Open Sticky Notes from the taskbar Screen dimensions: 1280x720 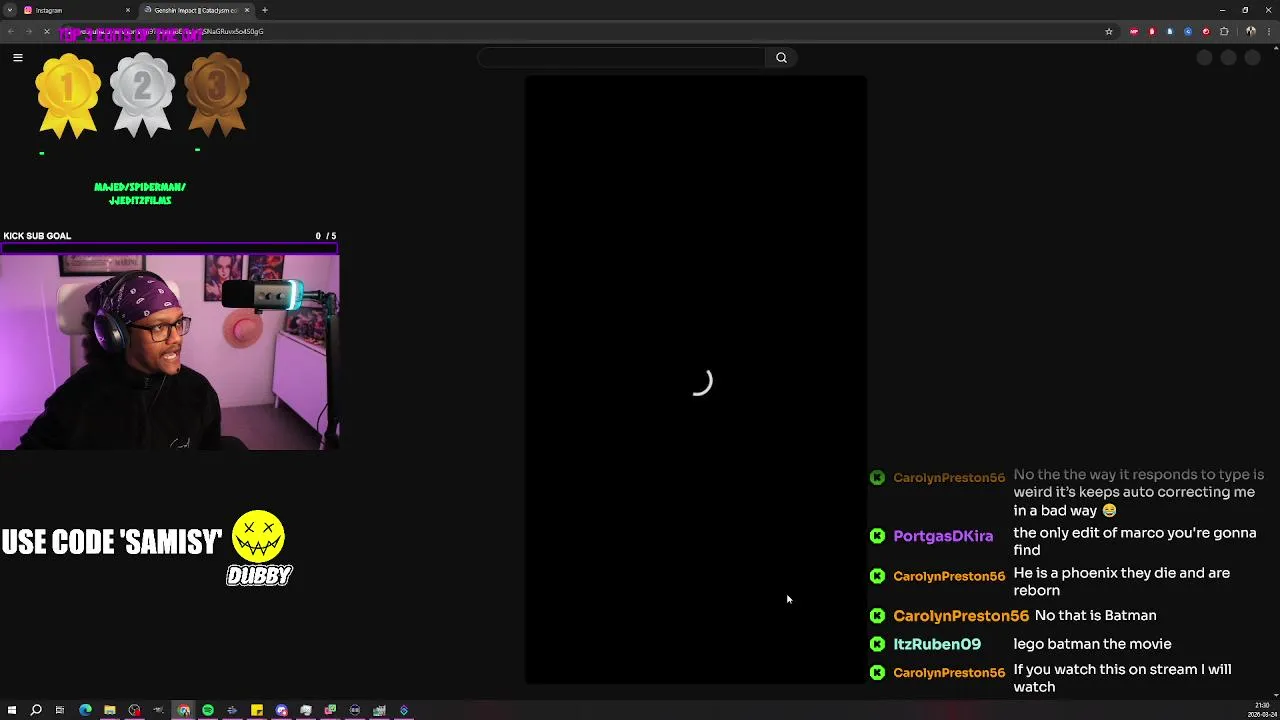(257, 710)
